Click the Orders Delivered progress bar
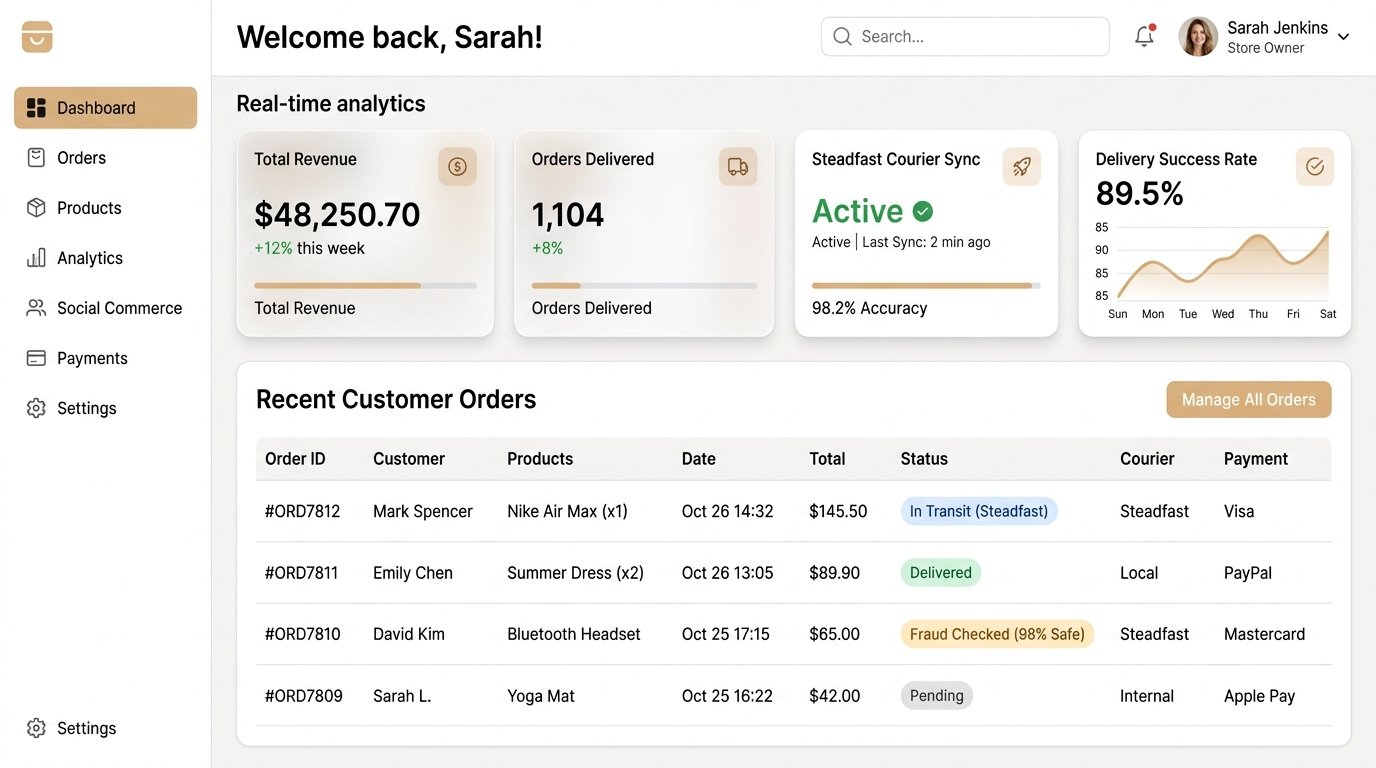Screen dimensions: 1376x768 [644, 286]
